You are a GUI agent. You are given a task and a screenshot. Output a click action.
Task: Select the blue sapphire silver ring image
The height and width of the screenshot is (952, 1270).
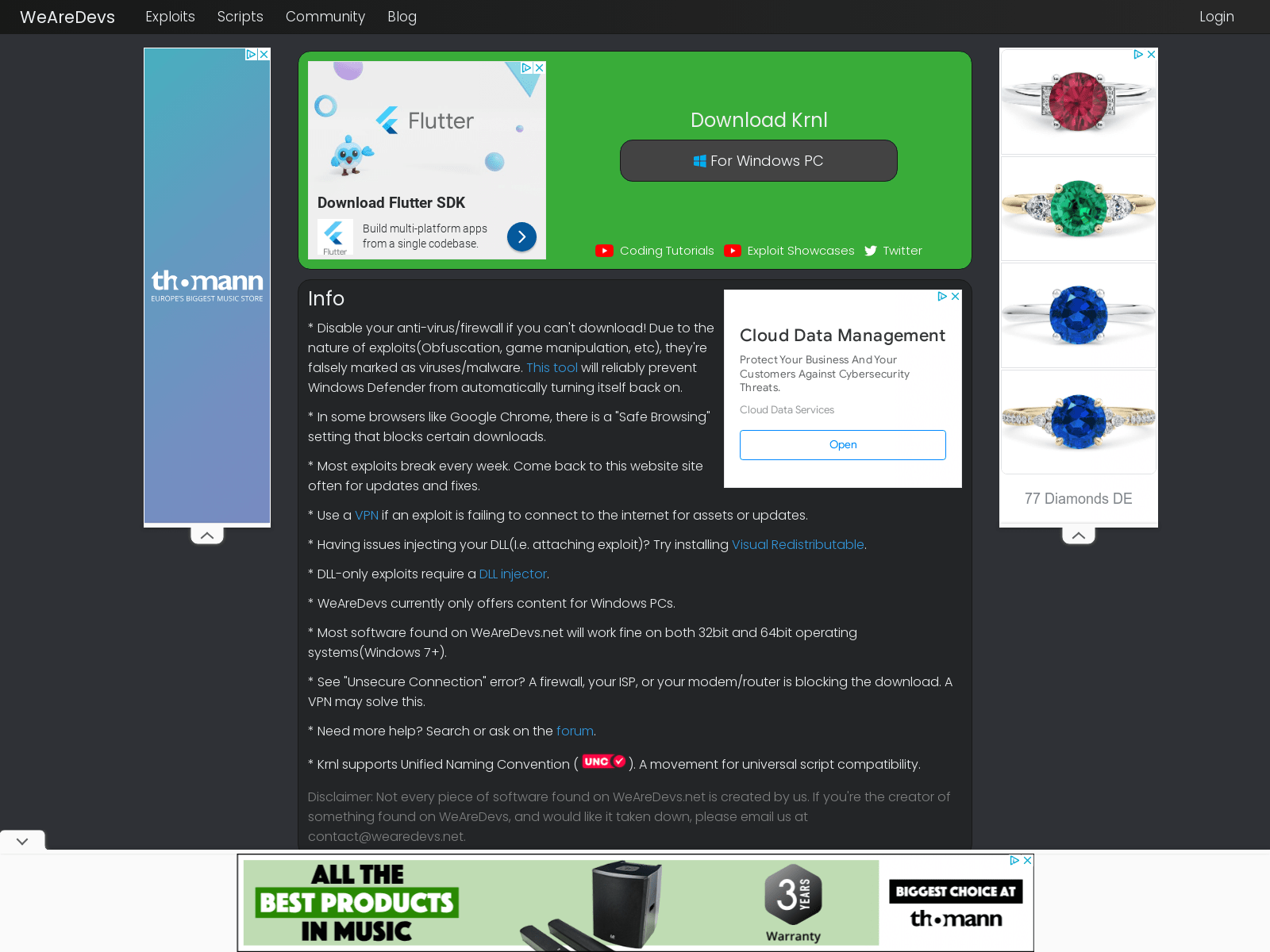tap(1079, 315)
